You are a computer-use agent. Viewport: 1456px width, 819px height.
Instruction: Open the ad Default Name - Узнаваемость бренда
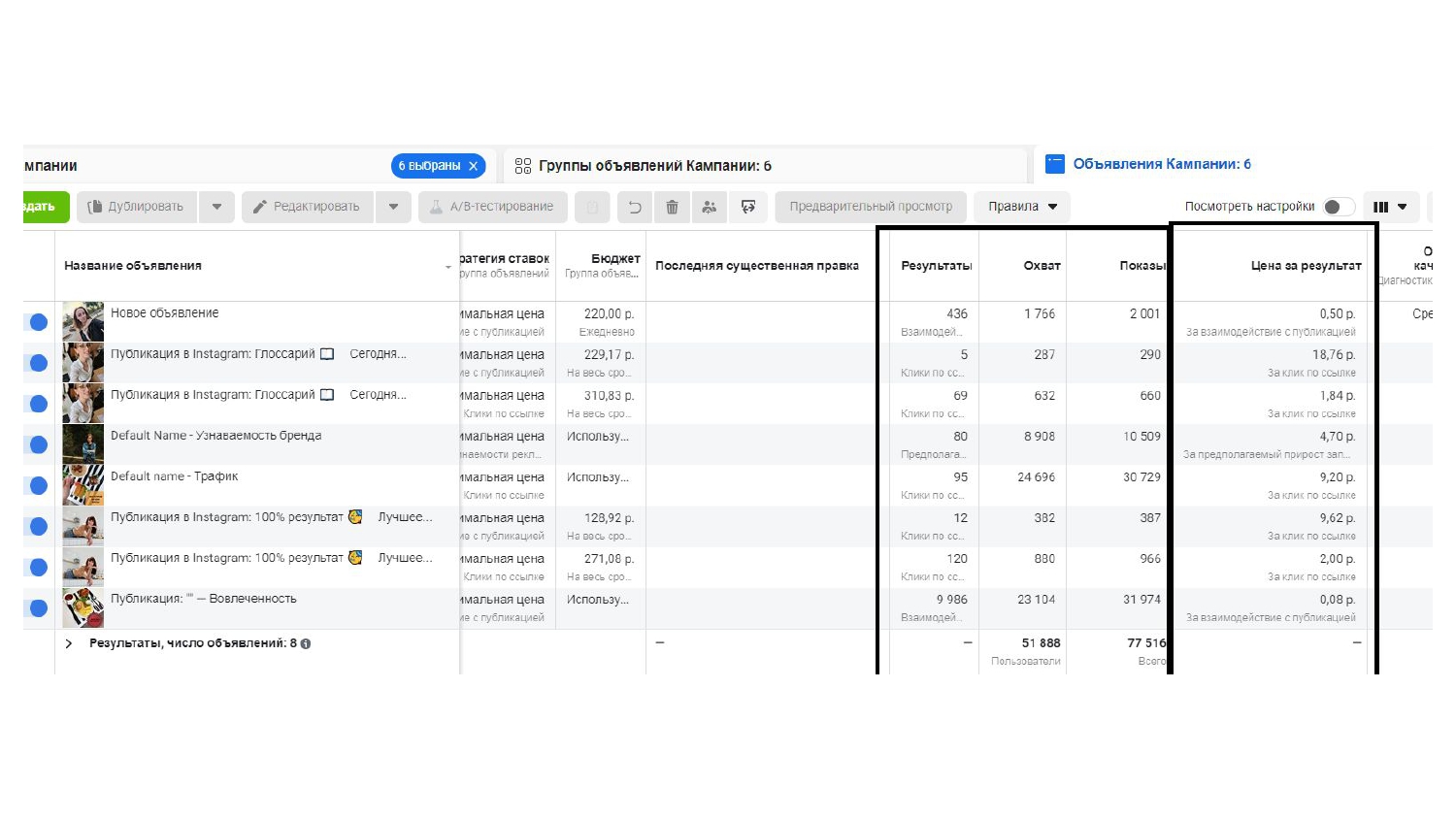215,436
